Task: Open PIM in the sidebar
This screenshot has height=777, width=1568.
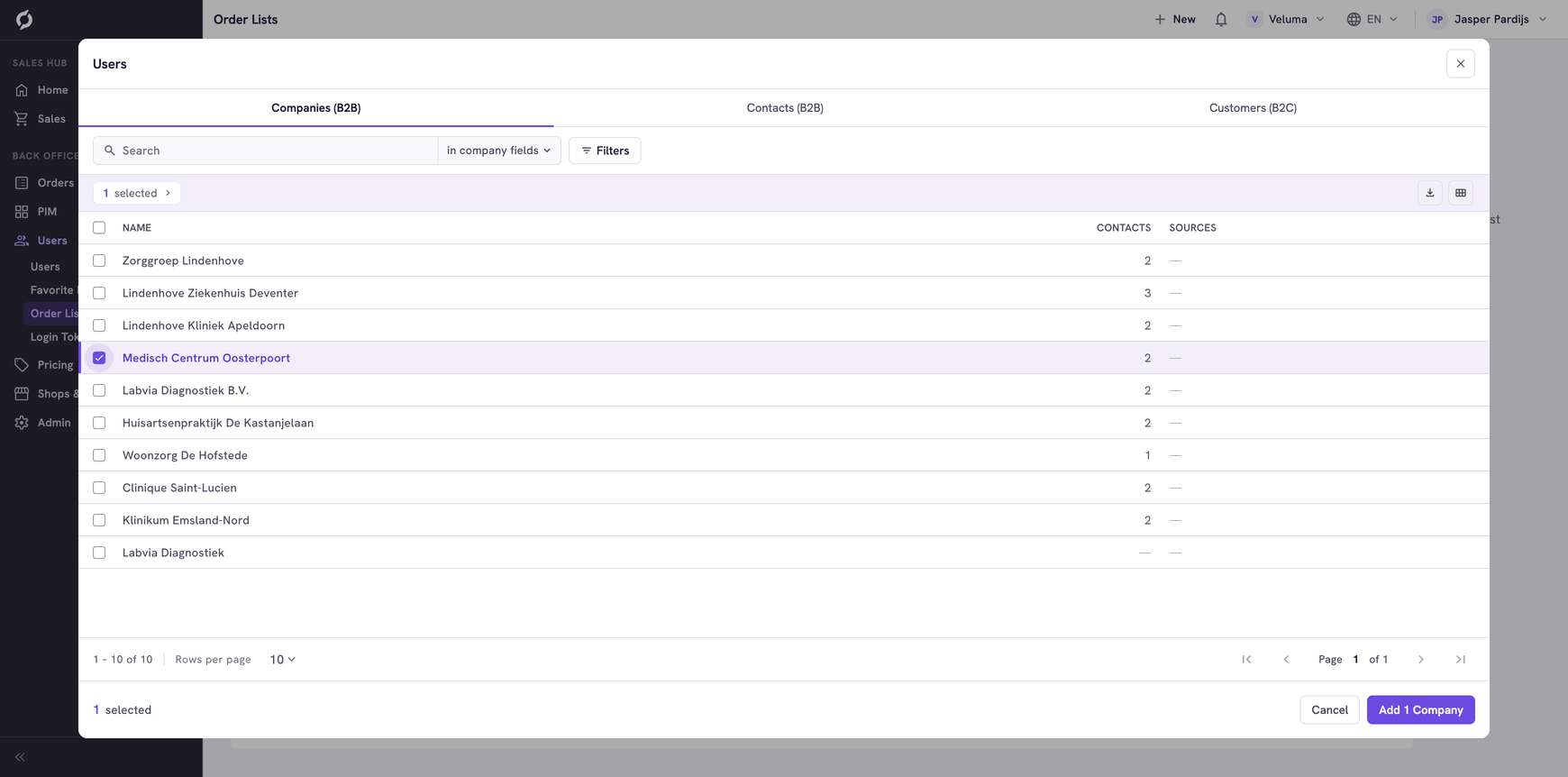Action: click(36, 212)
